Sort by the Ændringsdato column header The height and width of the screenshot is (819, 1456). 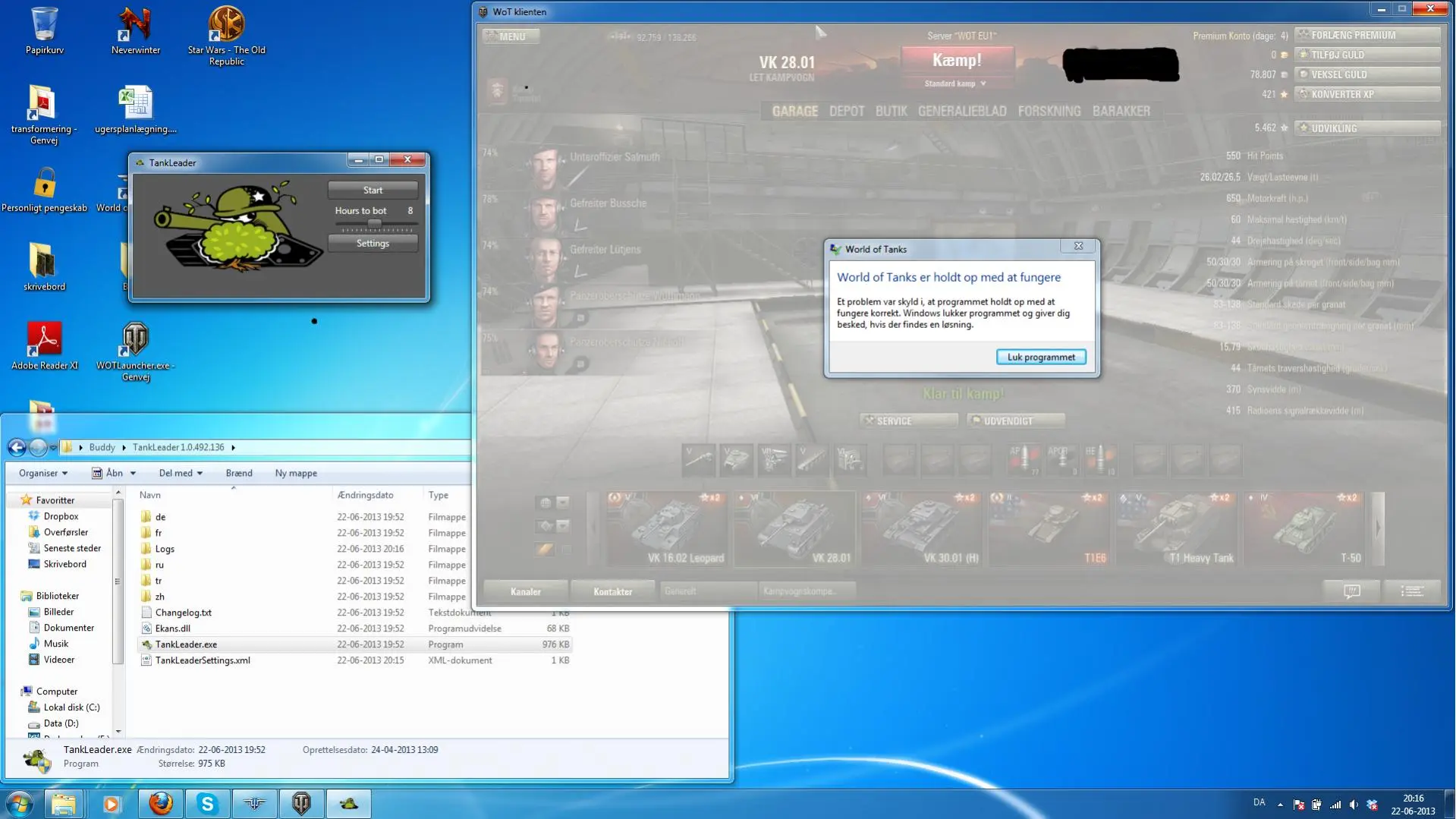click(x=365, y=495)
